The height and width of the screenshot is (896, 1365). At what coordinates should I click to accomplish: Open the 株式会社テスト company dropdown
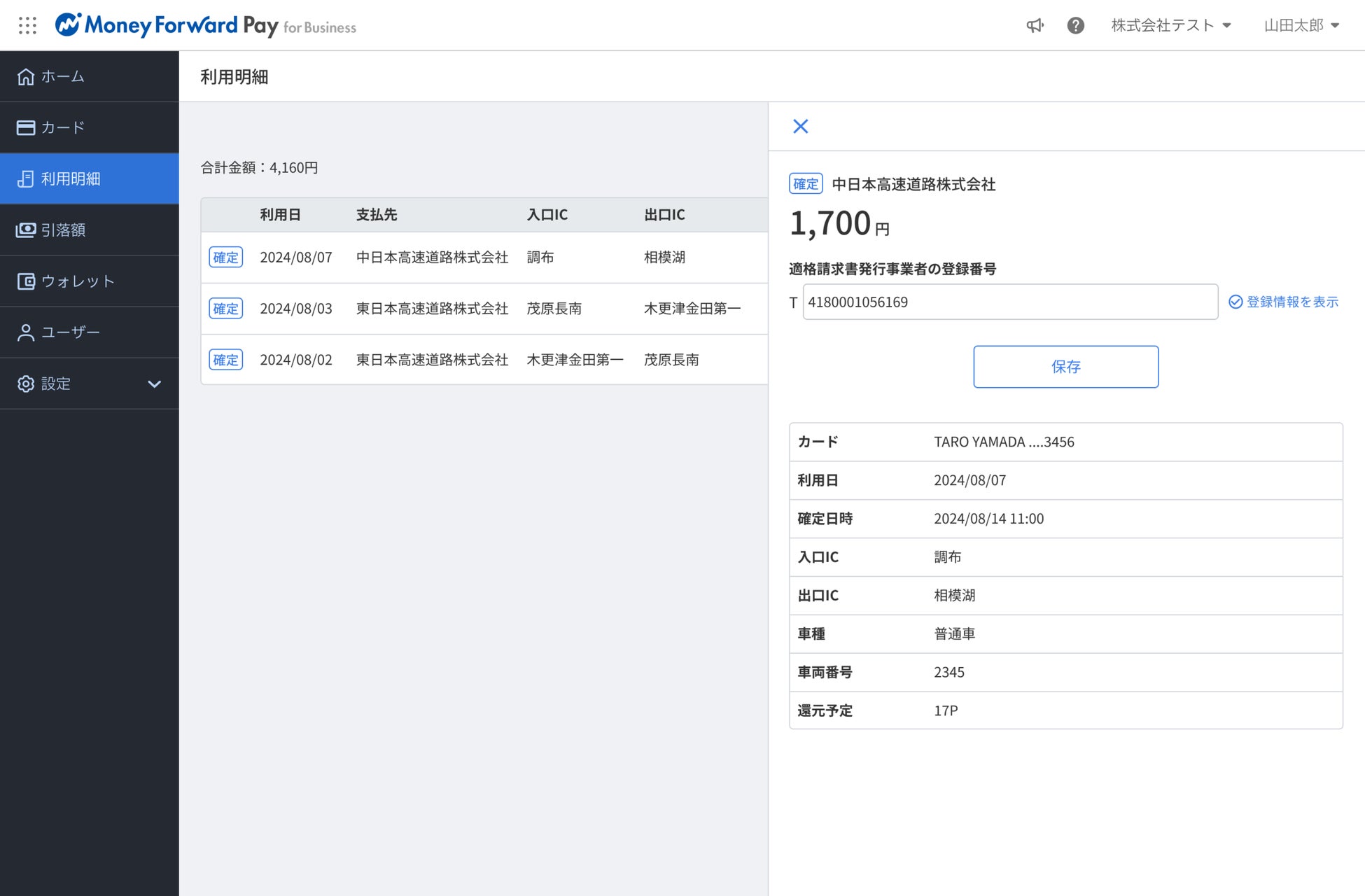1171,26
